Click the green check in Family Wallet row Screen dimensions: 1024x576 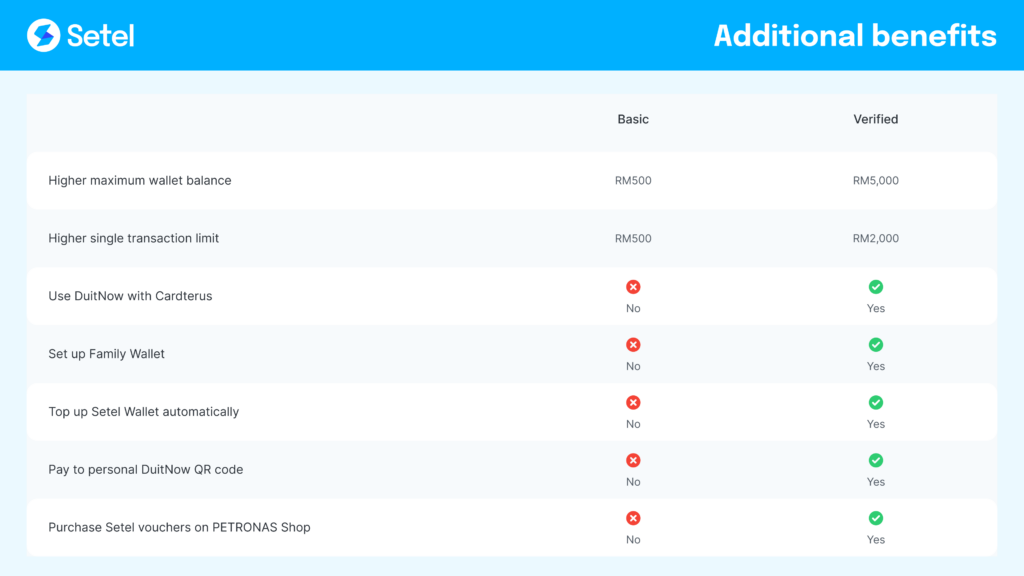[876, 345]
